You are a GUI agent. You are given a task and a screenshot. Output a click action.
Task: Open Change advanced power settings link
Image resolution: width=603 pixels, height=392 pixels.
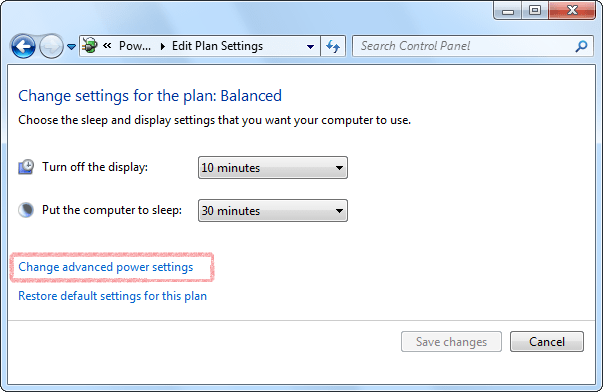click(x=106, y=267)
